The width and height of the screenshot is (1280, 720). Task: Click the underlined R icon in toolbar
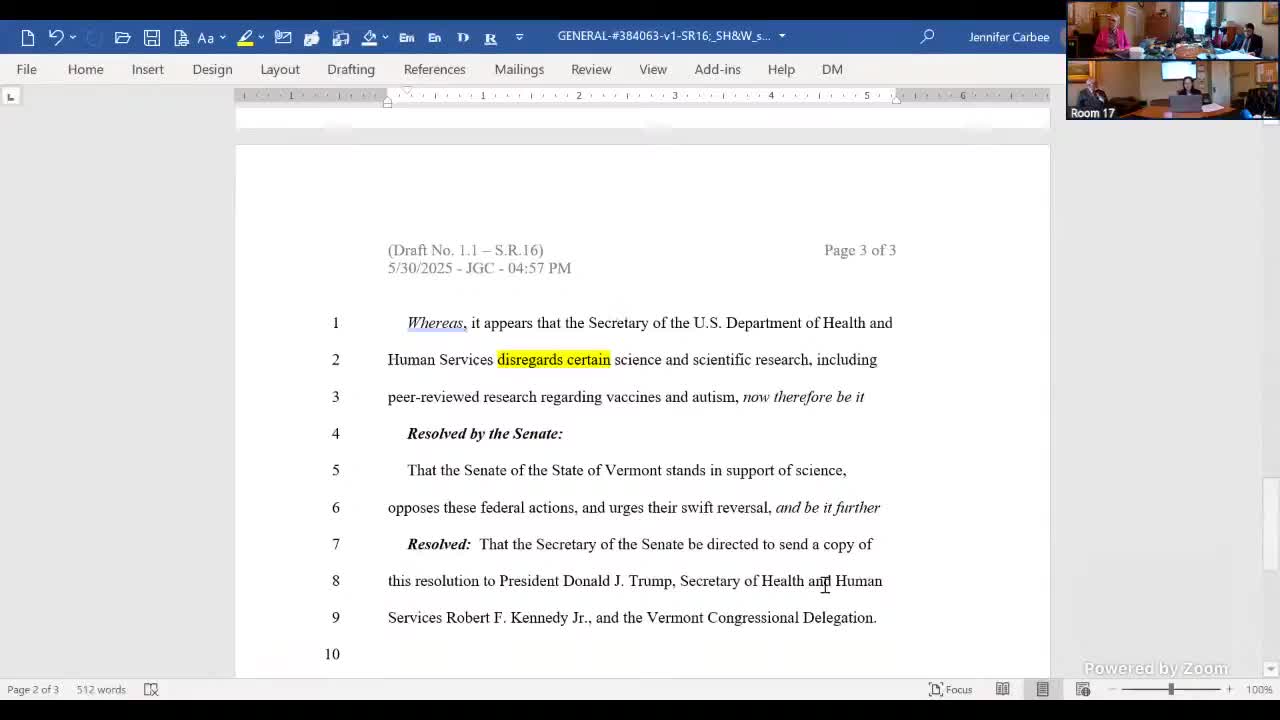click(491, 37)
